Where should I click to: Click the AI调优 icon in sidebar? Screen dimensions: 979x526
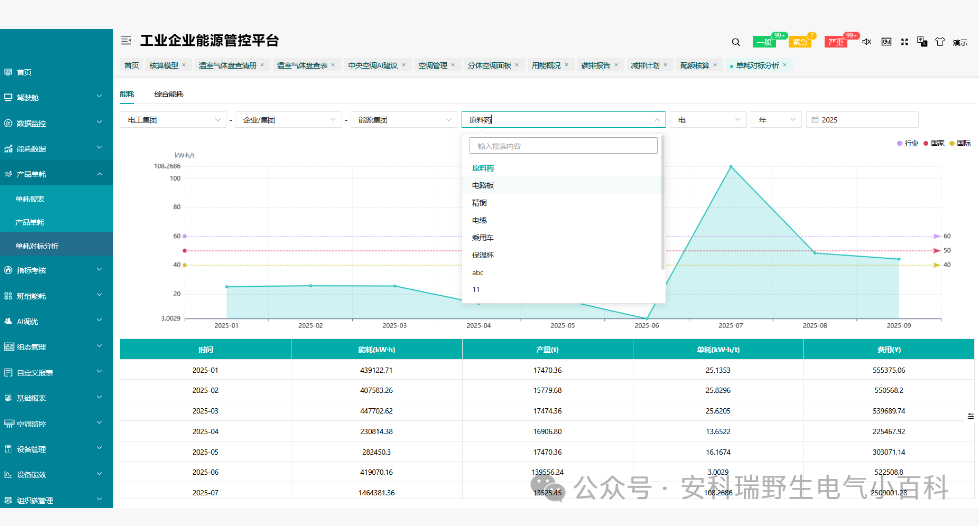(x=8, y=321)
